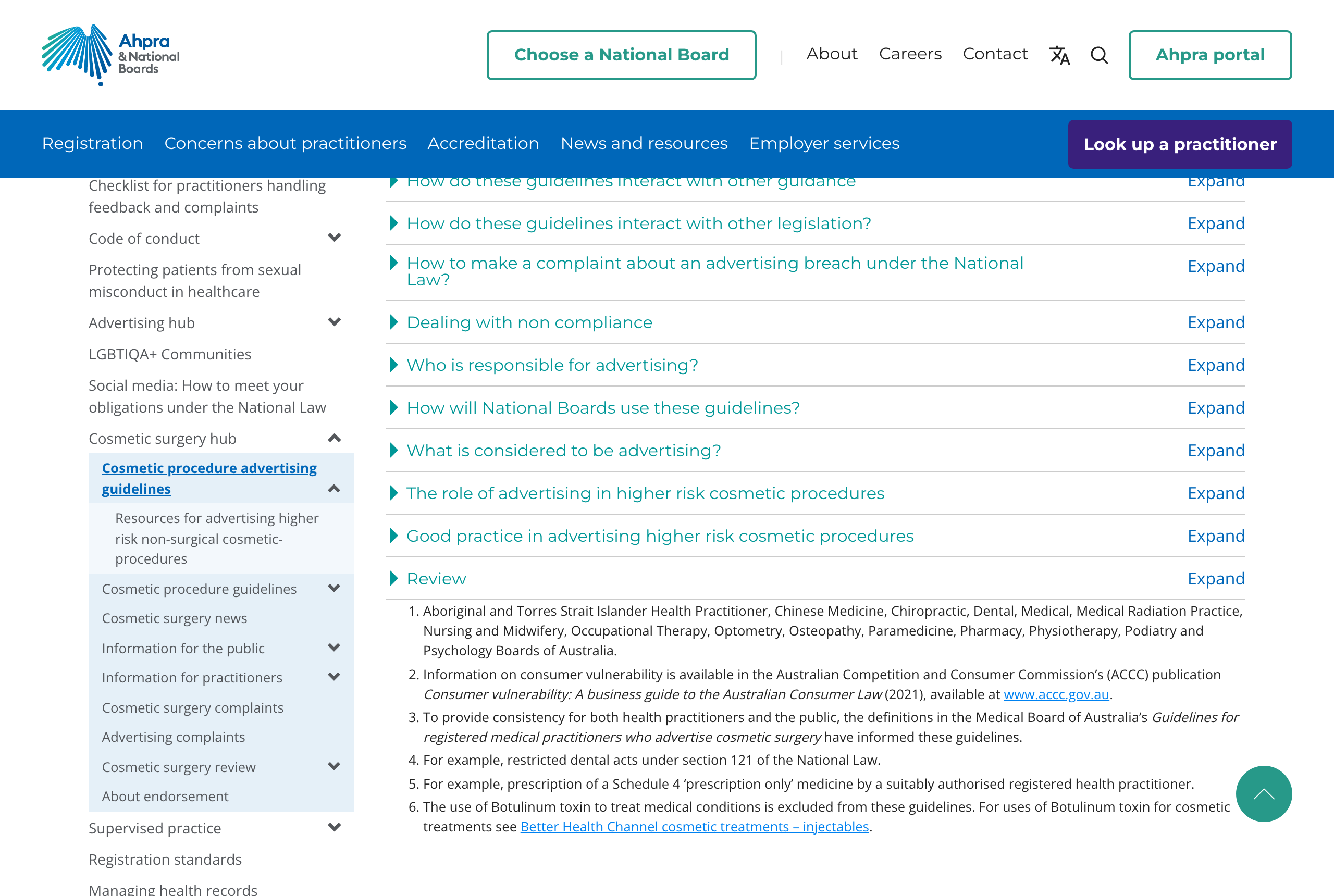Expand Cosmetic surgery review chevron
The height and width of the screenshot is (896, 1334).
pos(335,766)
